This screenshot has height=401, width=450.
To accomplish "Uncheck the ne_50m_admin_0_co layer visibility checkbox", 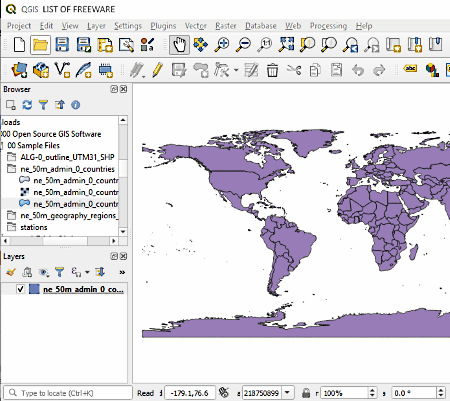I will [20, 289].
